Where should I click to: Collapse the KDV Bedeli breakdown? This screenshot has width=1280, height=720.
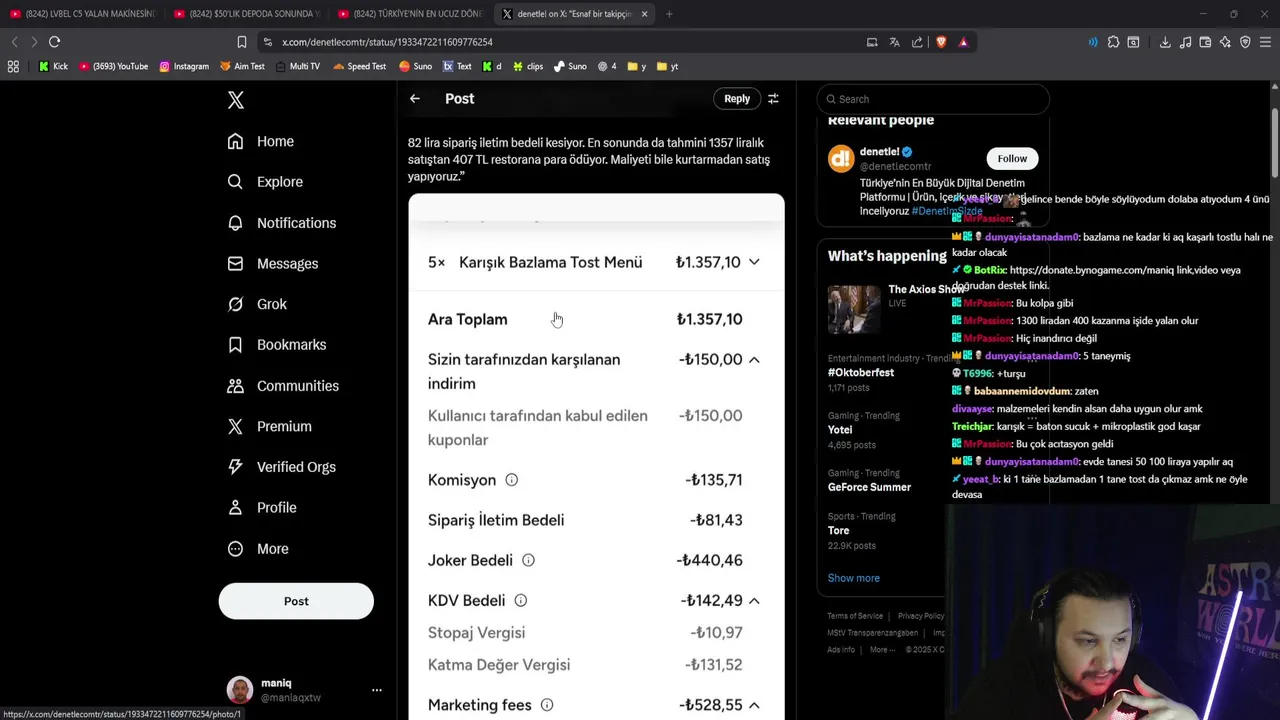click(x=754, y=600)
